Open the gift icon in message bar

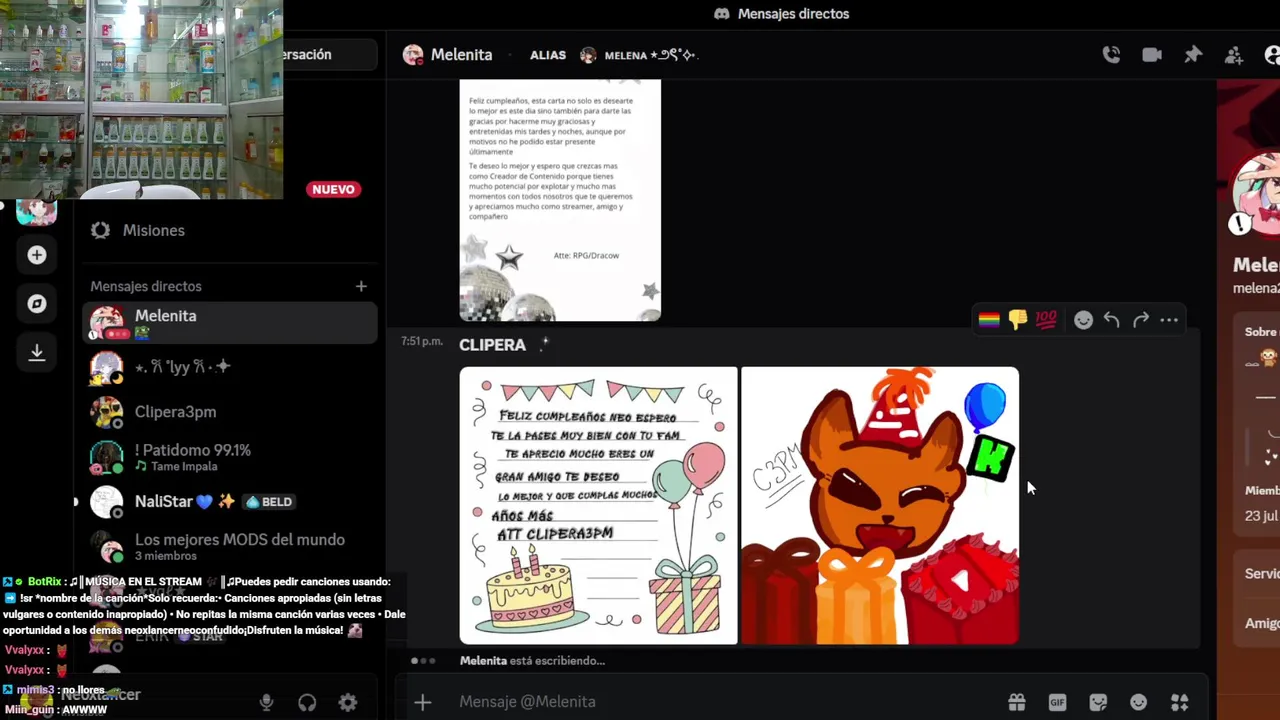[x=1017, y=702]
